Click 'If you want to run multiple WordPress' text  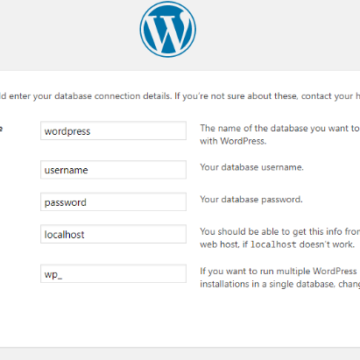[278, 271]
